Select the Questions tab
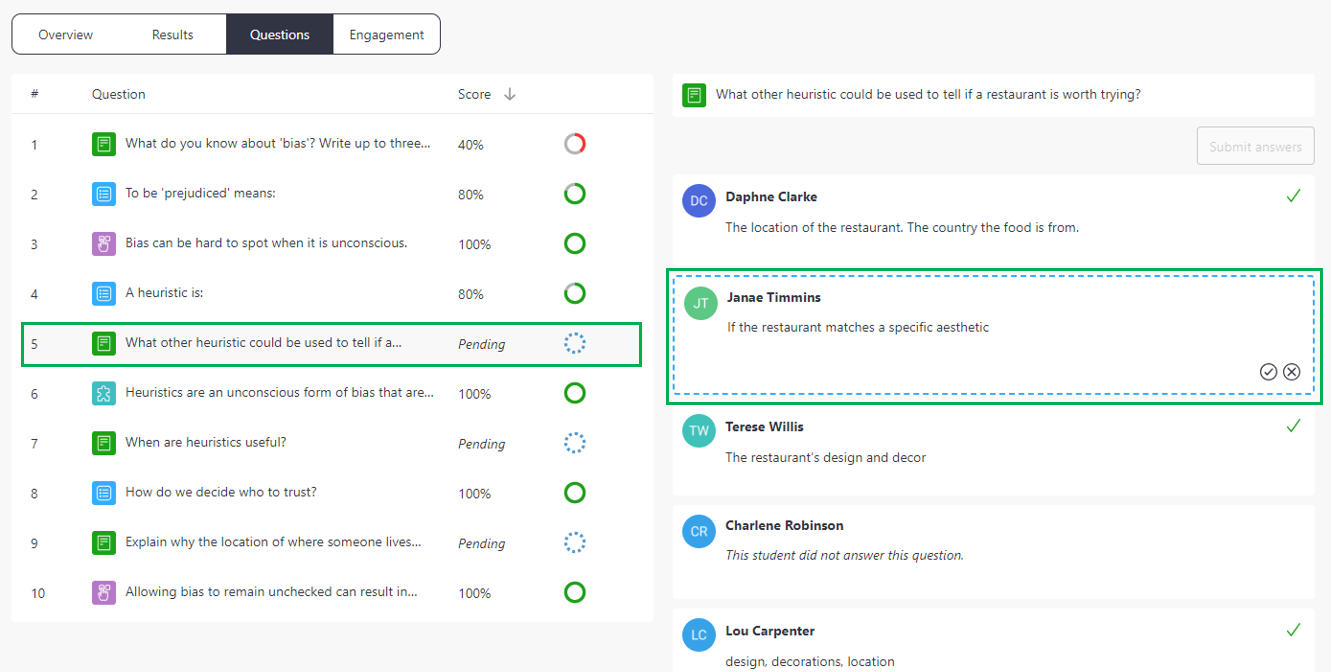 279,34
